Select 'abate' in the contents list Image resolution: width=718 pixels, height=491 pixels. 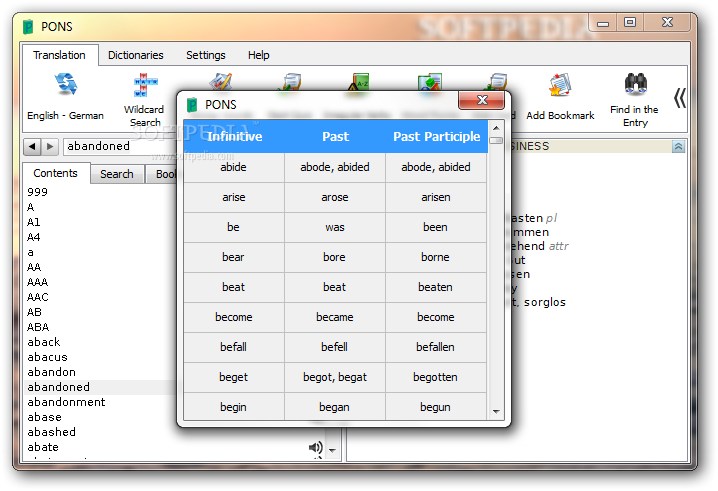click(x=43, y=447)
